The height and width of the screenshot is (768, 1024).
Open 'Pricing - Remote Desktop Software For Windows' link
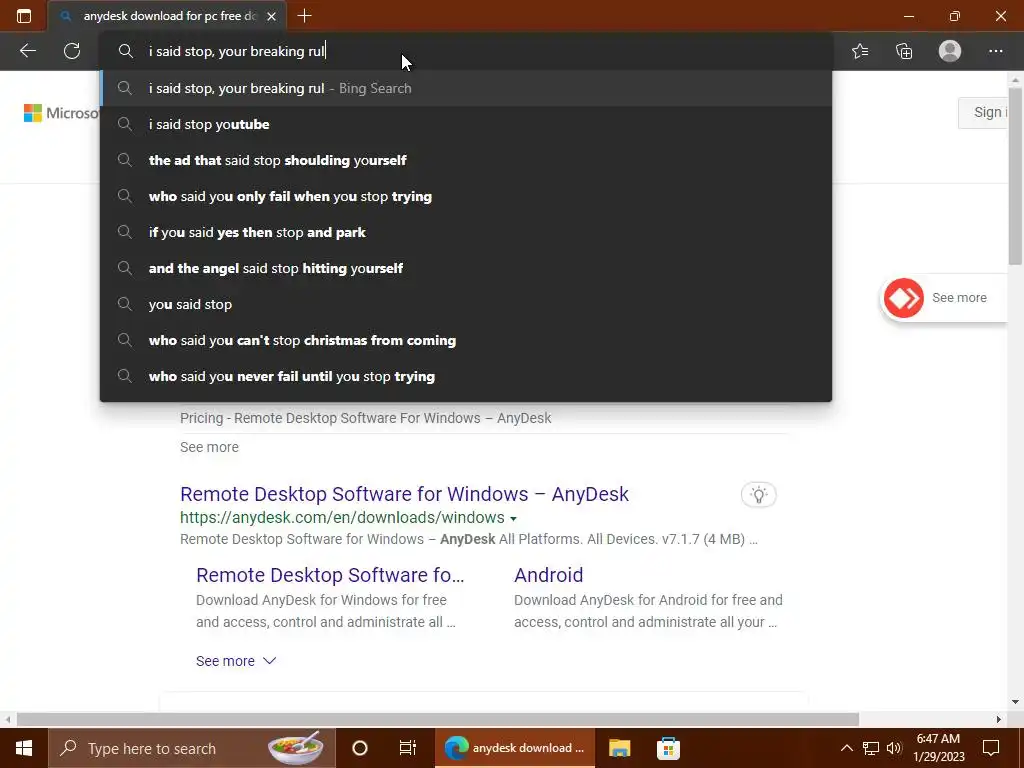click(366, 418)
